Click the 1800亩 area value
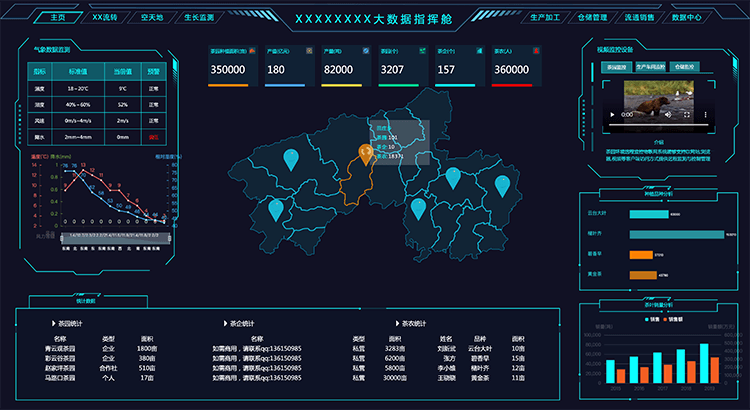The height and width of the screenshot is (410, 750). coord(147,349)
